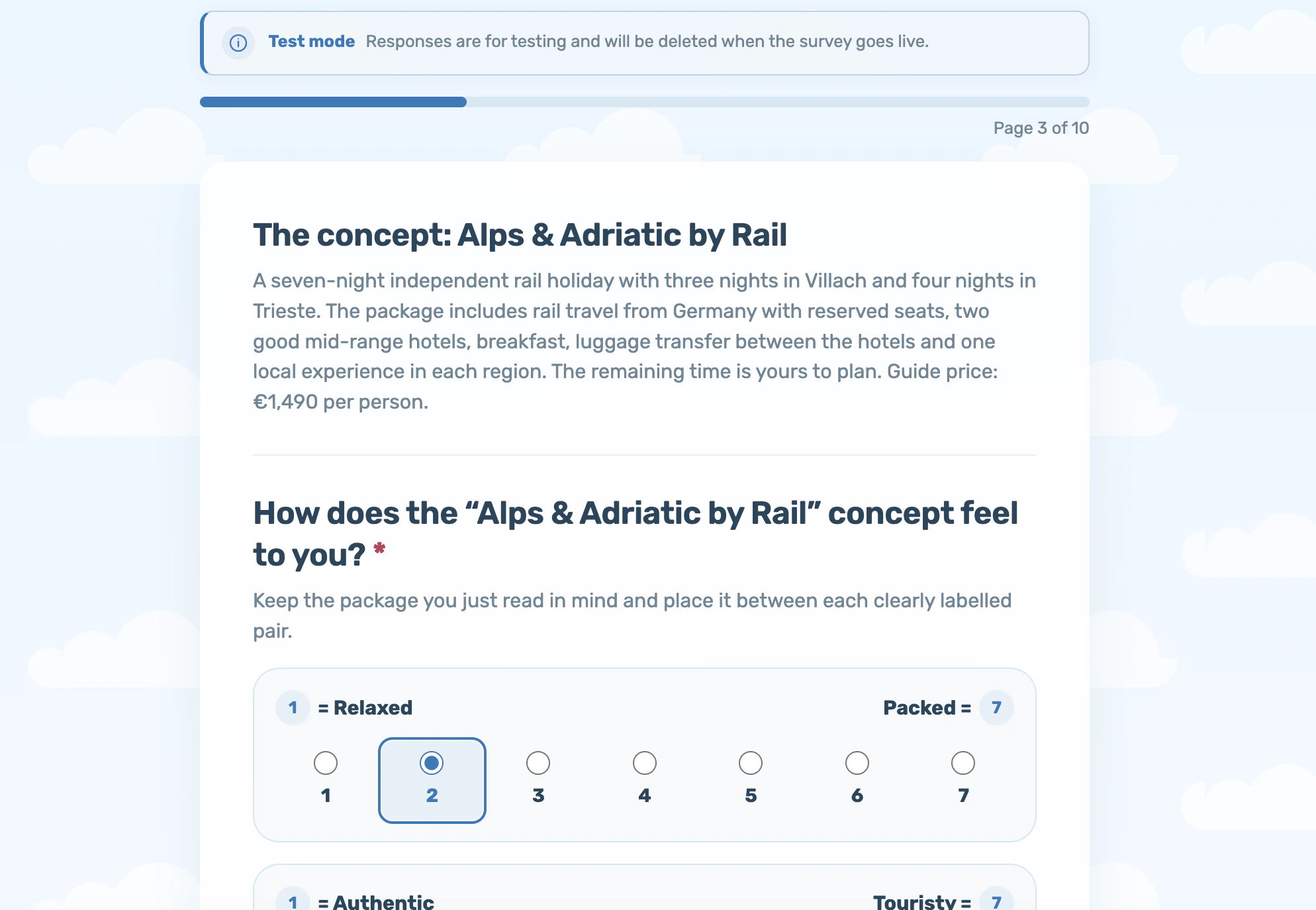
Task: Click the Packed badge numbered 7
Action: (x=996, y=707)
